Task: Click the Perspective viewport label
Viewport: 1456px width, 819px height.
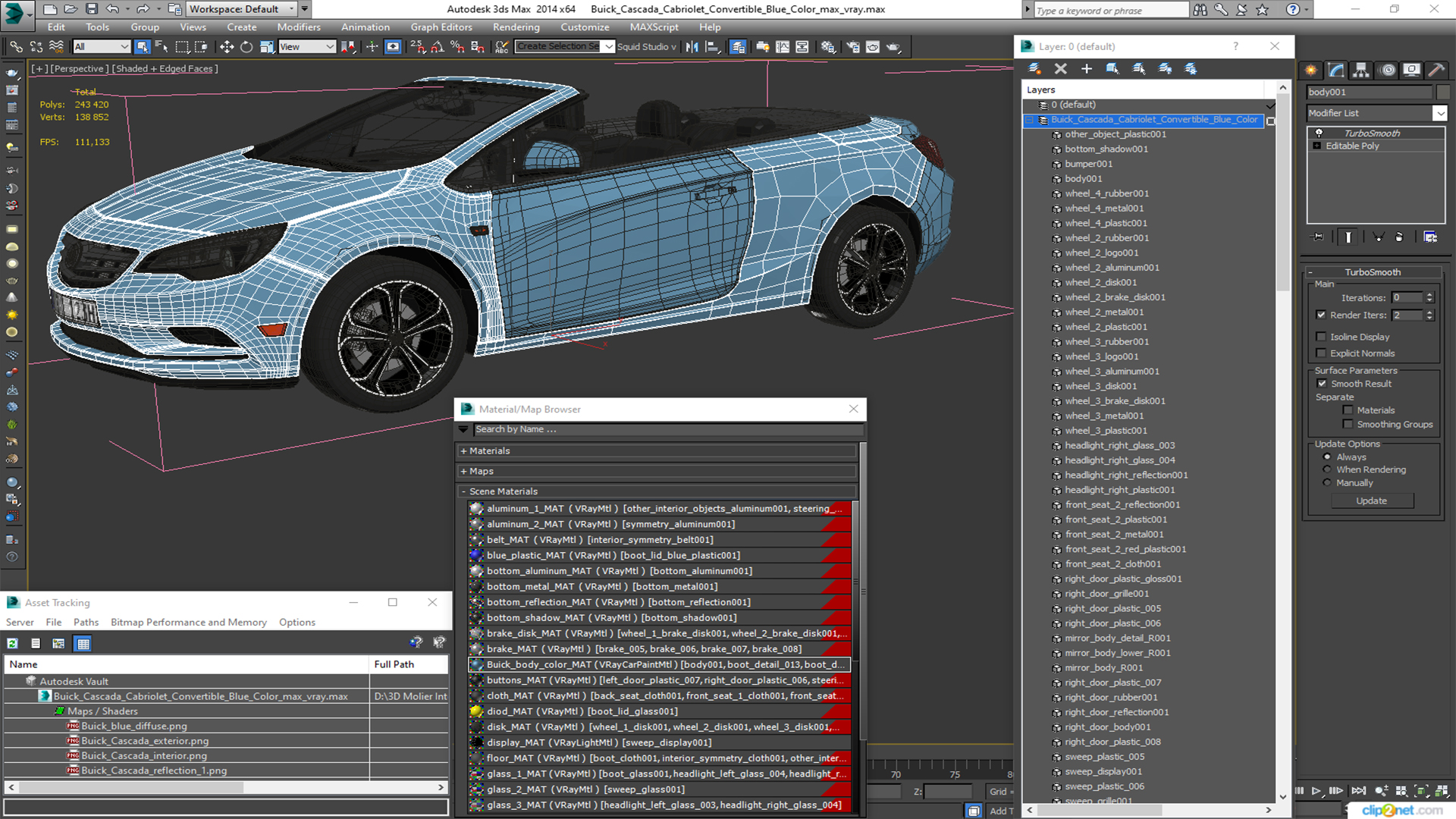Action: pos(79,69)
